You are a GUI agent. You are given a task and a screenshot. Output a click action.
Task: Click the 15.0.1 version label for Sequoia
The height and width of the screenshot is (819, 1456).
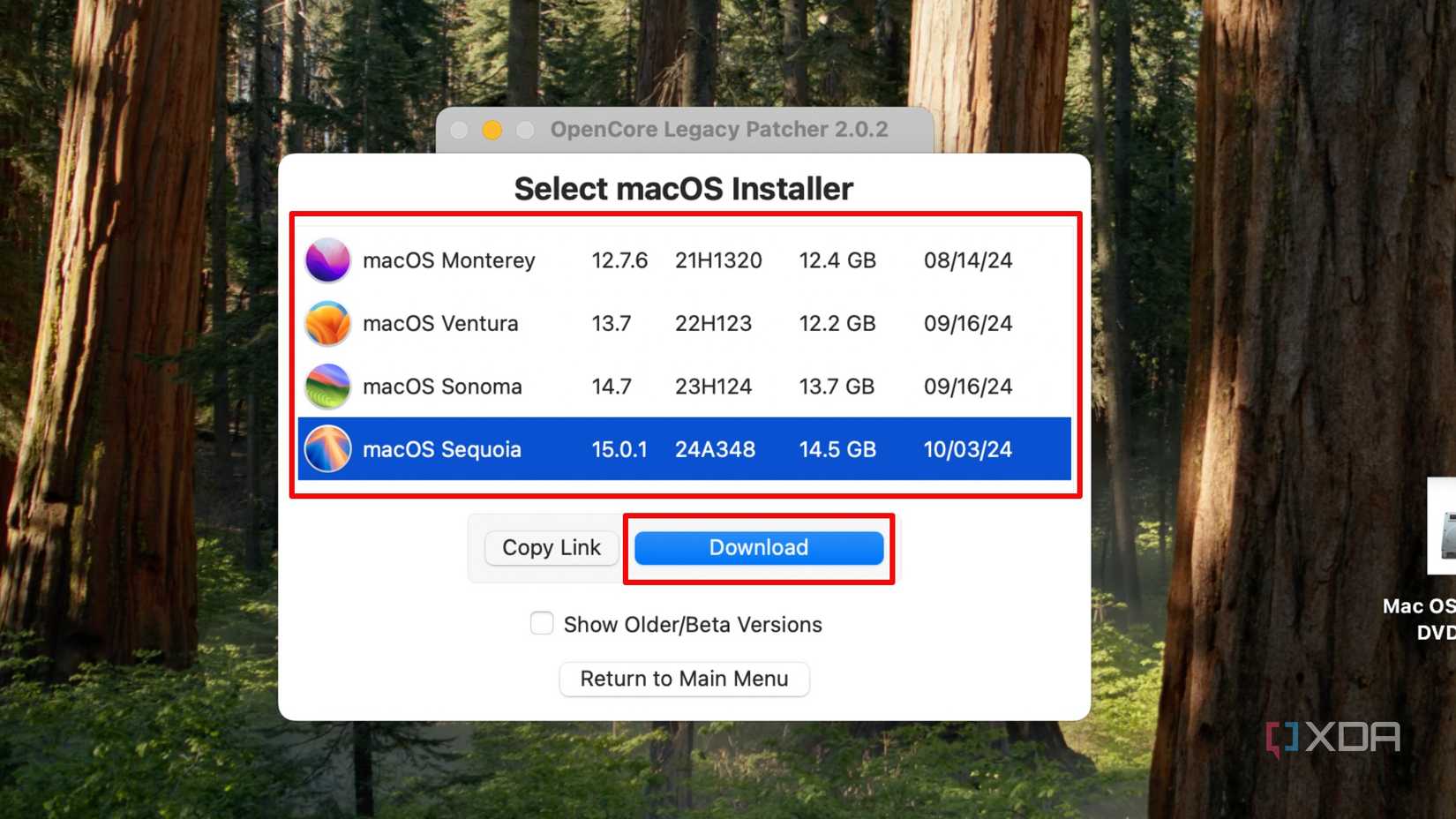(619, 449)
